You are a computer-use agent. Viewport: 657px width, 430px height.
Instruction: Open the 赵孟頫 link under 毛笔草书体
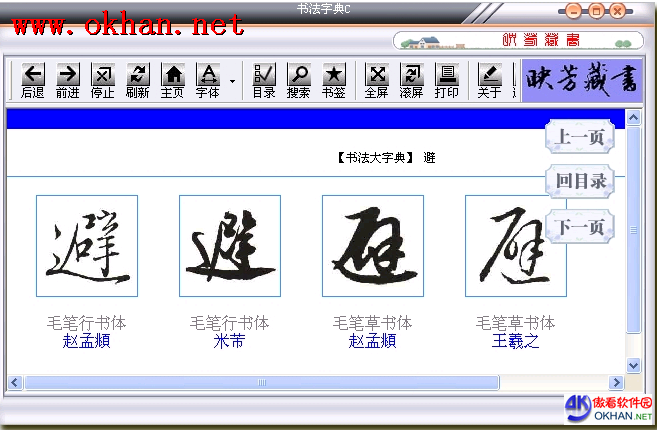pos(372,341)
